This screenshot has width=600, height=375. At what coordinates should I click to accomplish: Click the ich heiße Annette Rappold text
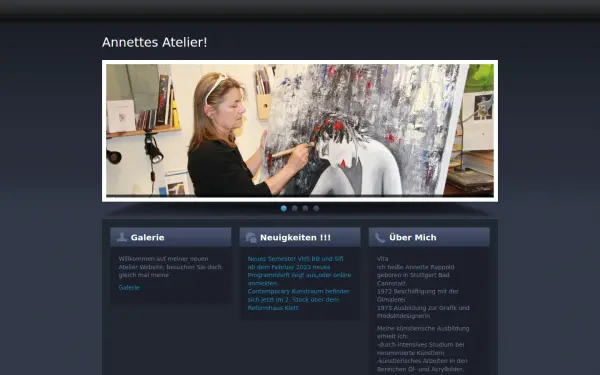pos(416,267)
